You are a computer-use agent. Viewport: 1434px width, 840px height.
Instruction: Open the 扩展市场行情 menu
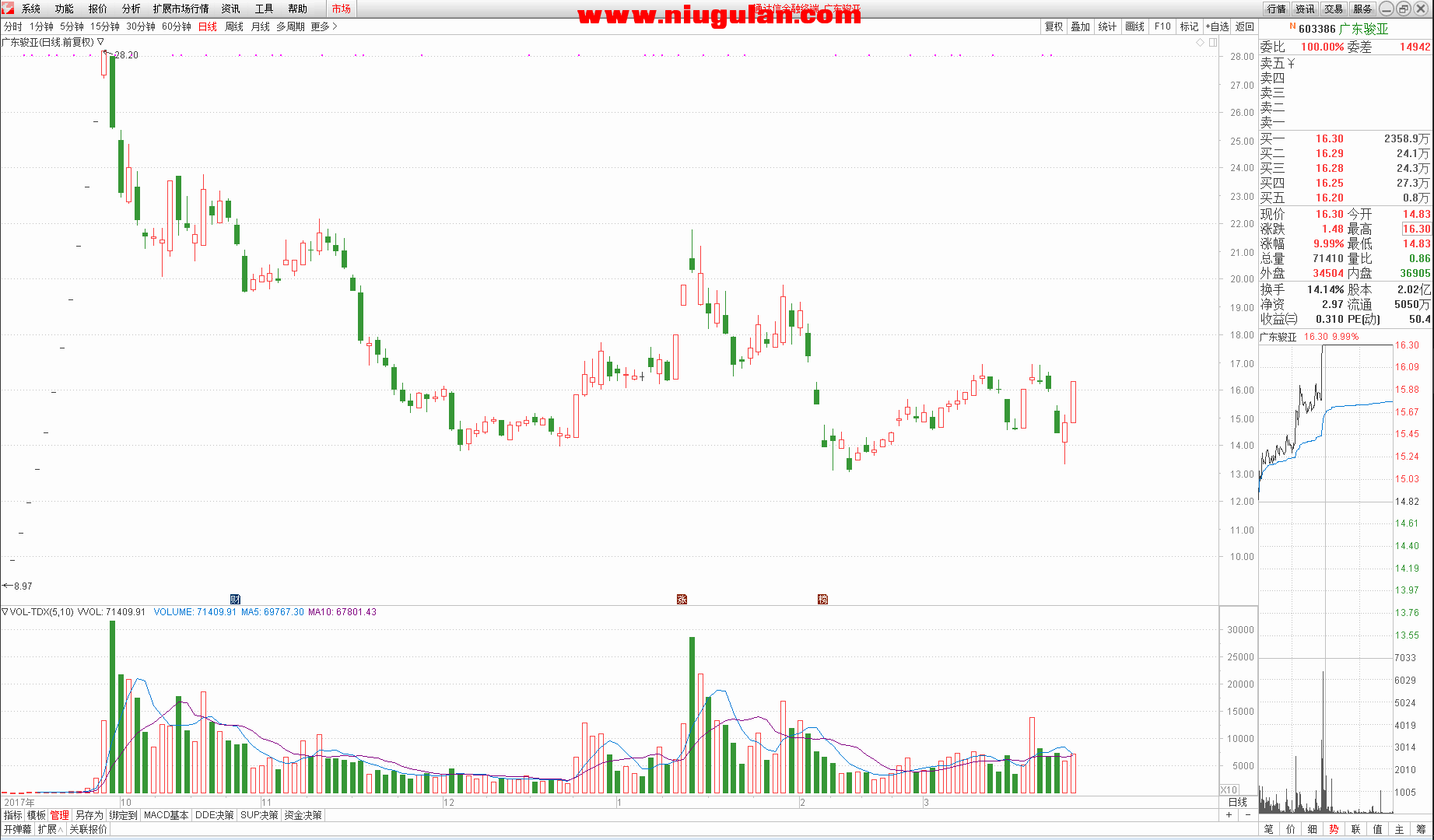pos(181,9)
